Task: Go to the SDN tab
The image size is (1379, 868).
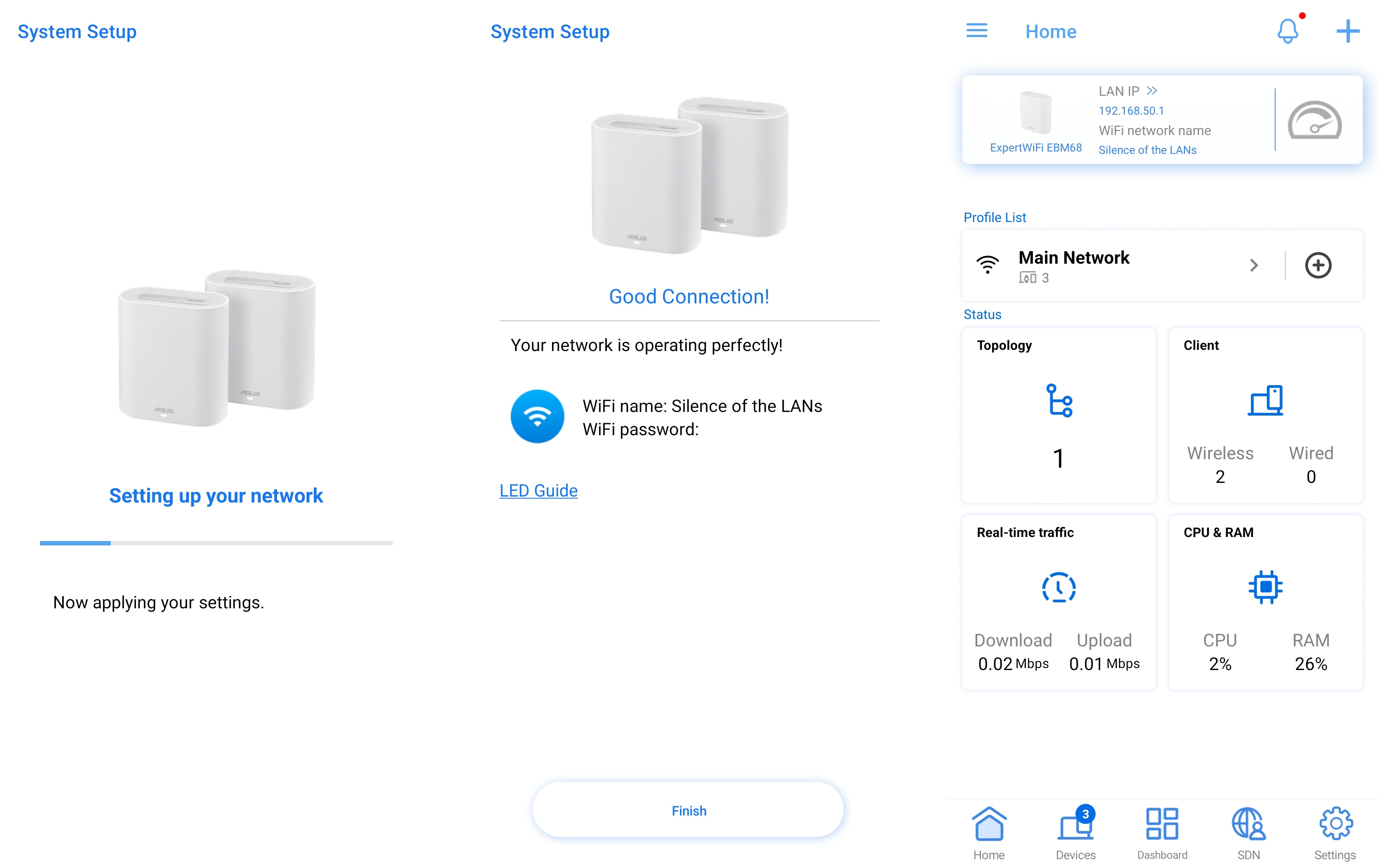Action: 1248,832
